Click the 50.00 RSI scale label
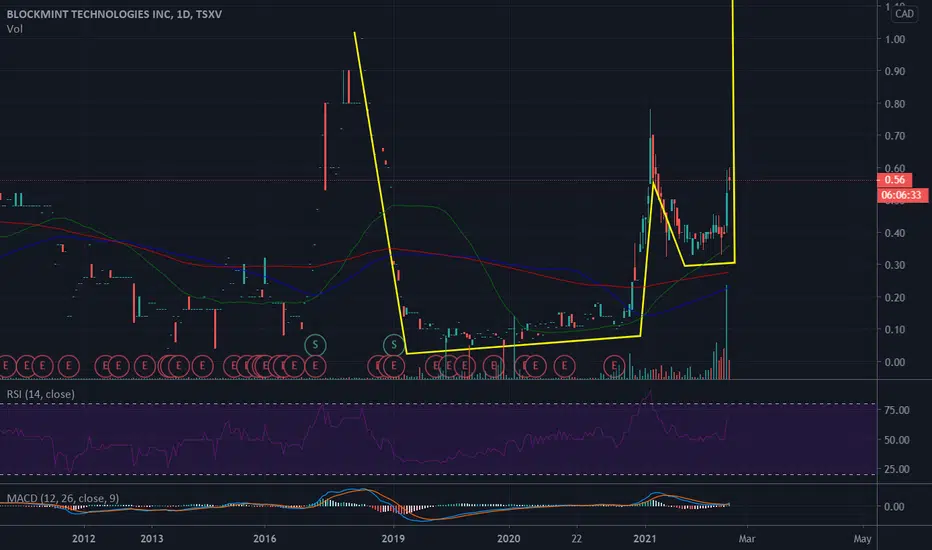The height and width of the screenshot is (550, 932). 896,440
